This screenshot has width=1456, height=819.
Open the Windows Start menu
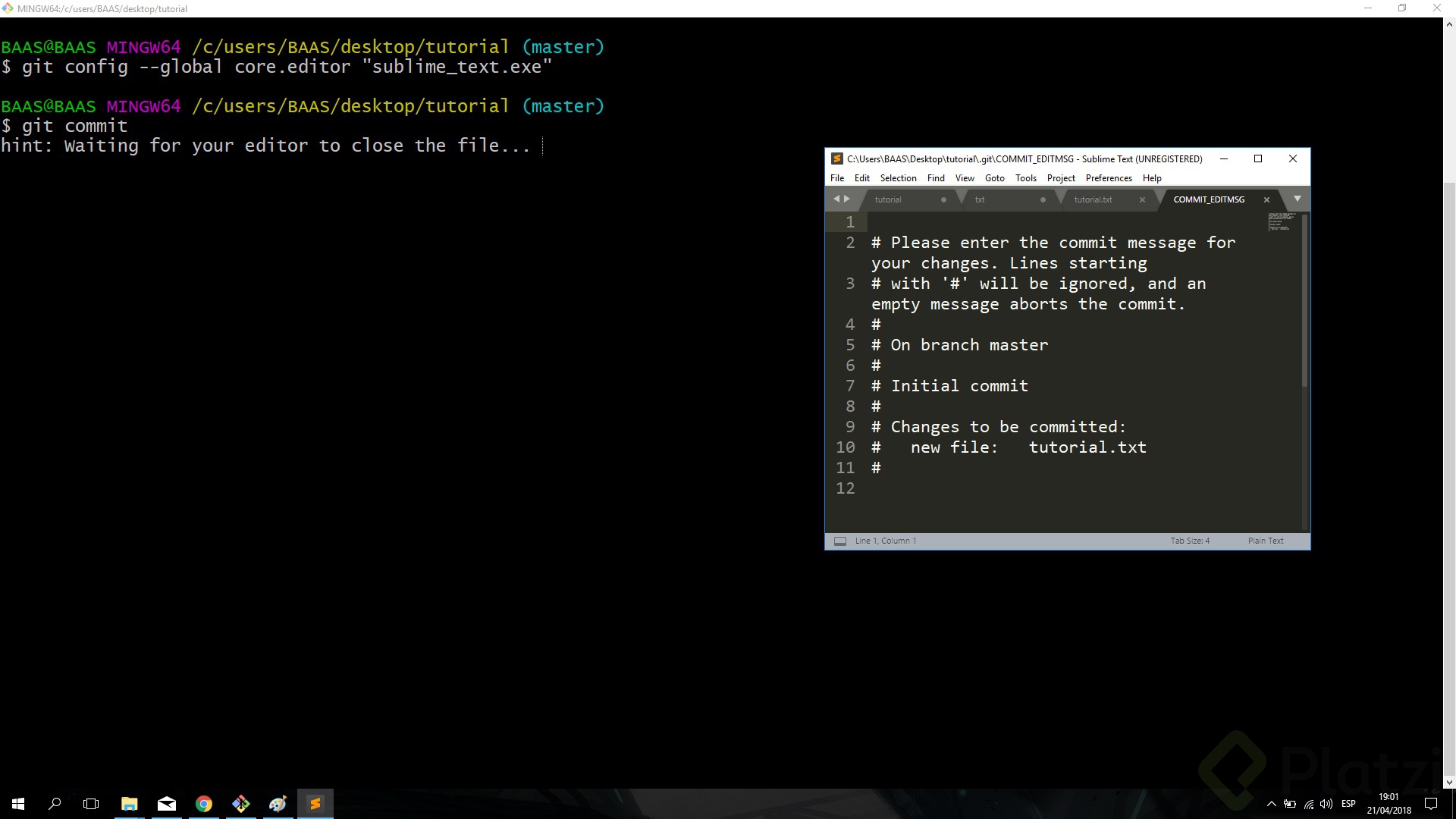pyautogui.click(x=18, y=804)
